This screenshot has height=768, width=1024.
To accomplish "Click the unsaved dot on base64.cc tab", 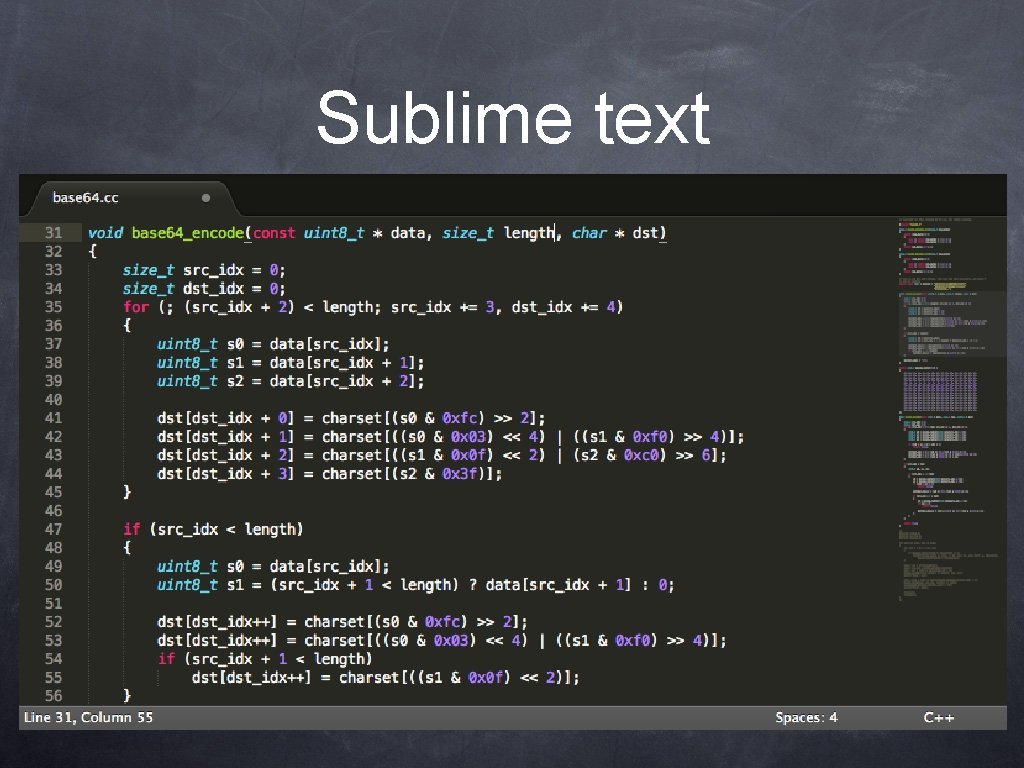I will (206, 198).
